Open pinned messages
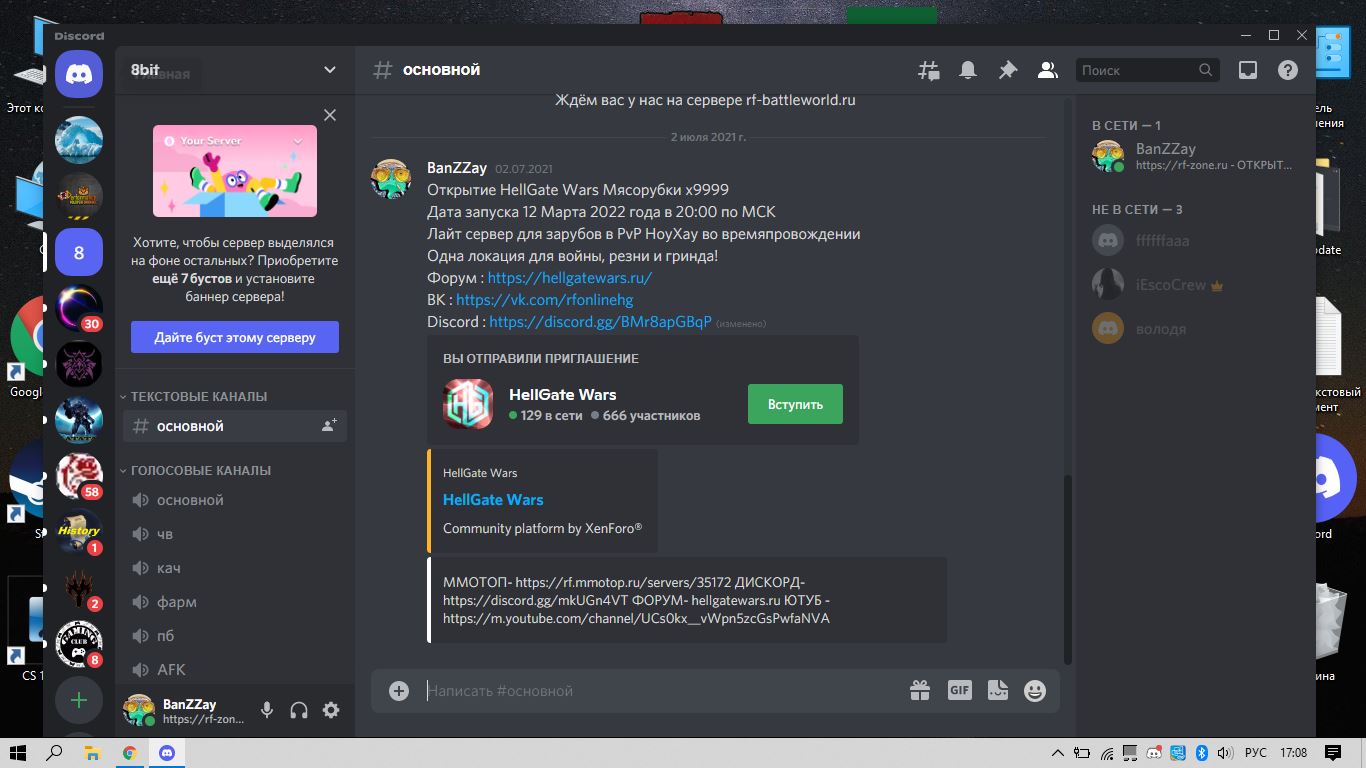 [1008, 70]
